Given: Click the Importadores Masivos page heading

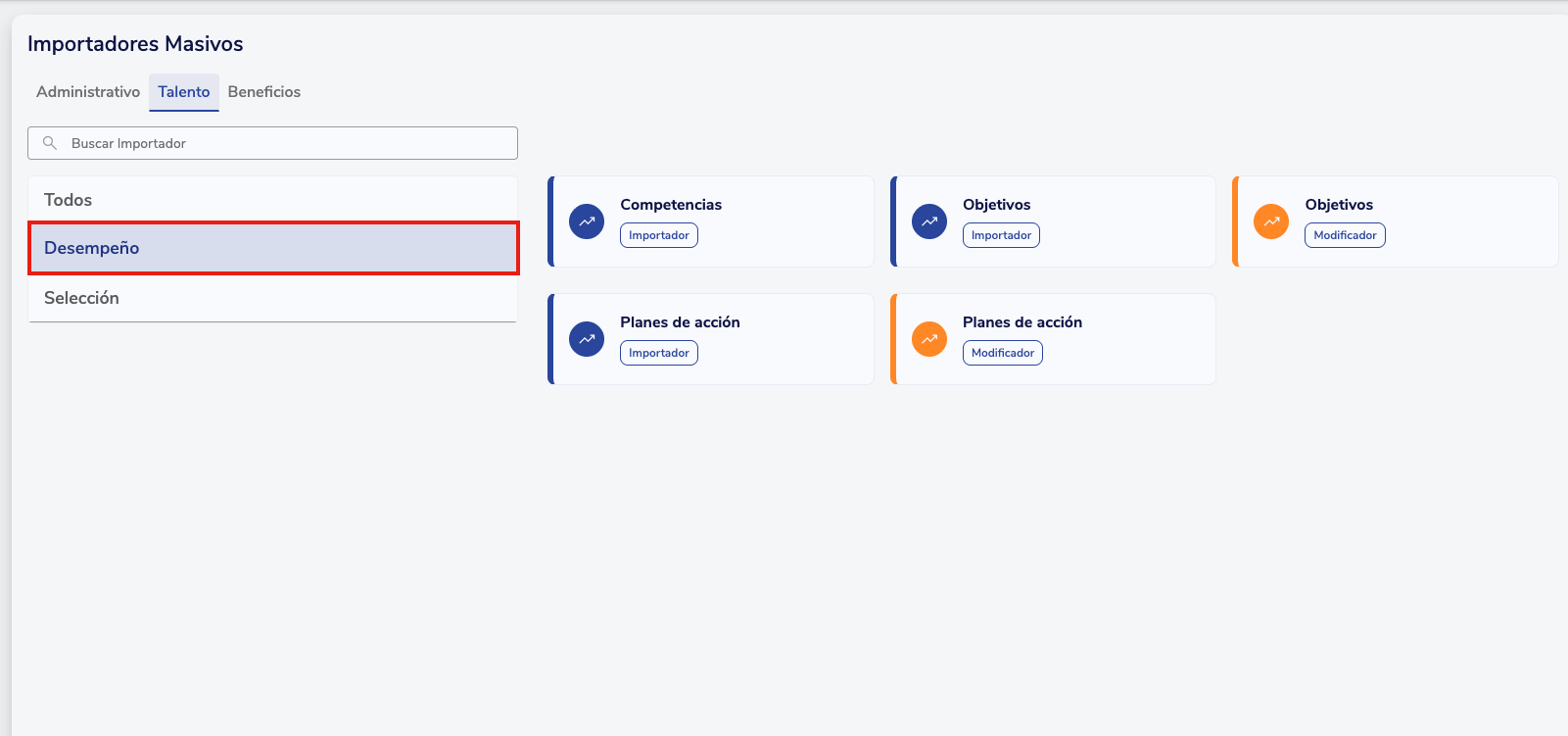Looking at the screenshot, I should (135, 44).
